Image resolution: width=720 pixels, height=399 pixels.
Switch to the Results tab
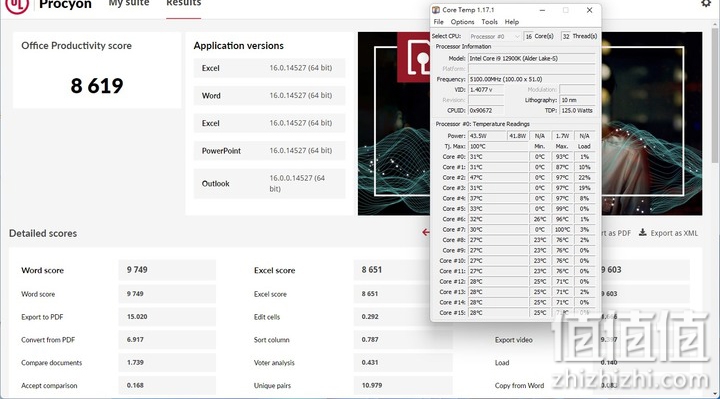click(183, 4)
